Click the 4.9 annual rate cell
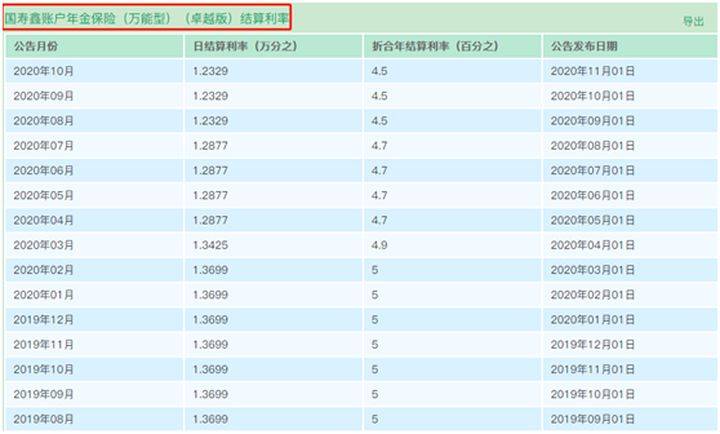The width and height of the screenshot is (720, 434). coord(379,244)
